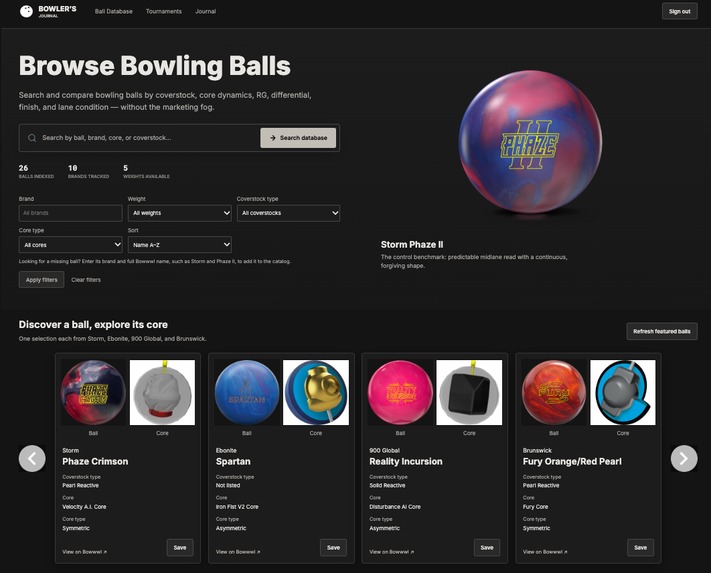Viewport: 711px width, 573px height.
Task: Open View on Bowwwl link for Spartan
Action: tap(238, 552)
